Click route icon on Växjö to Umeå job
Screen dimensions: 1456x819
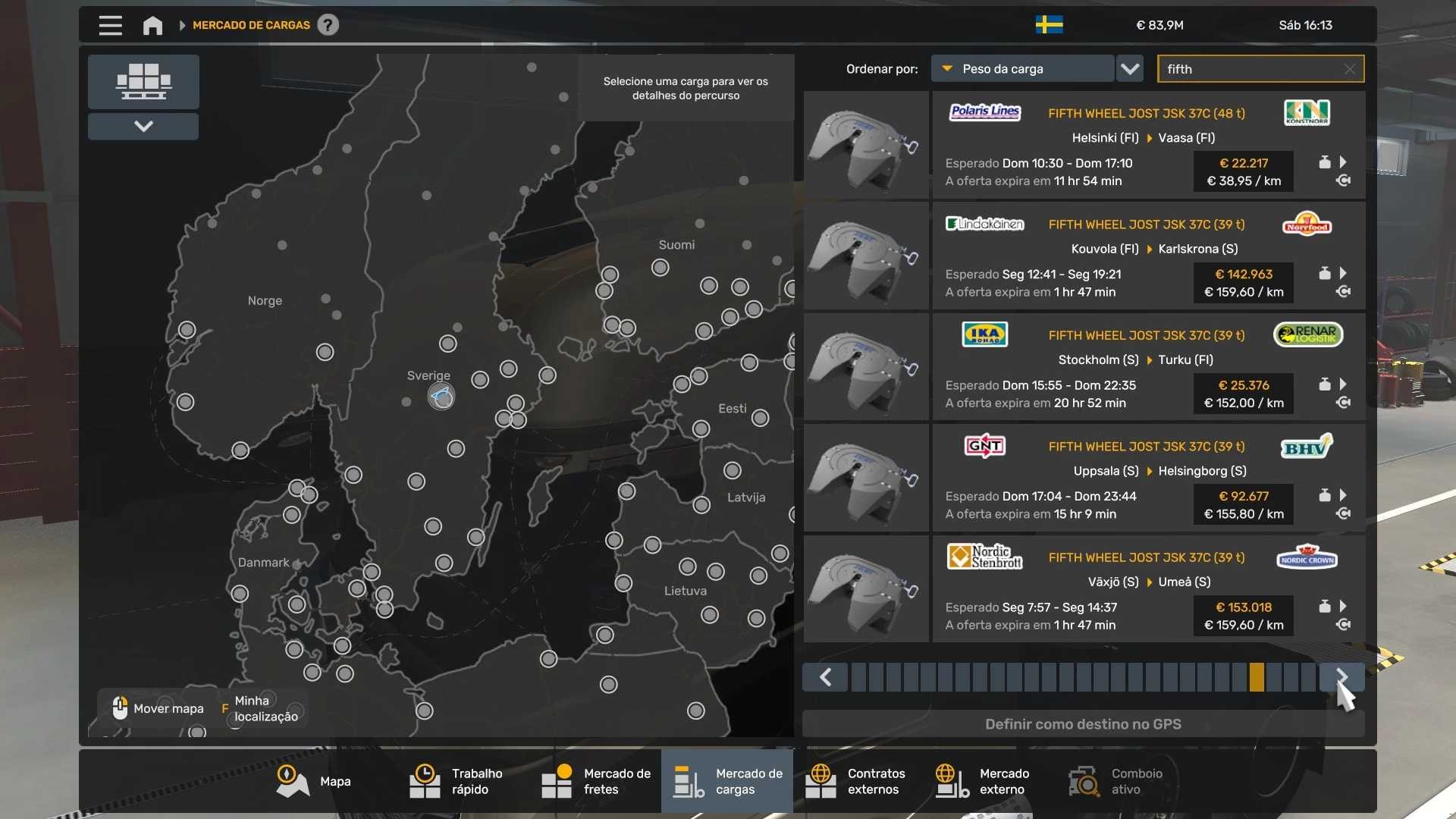[x=1343, y=625]
